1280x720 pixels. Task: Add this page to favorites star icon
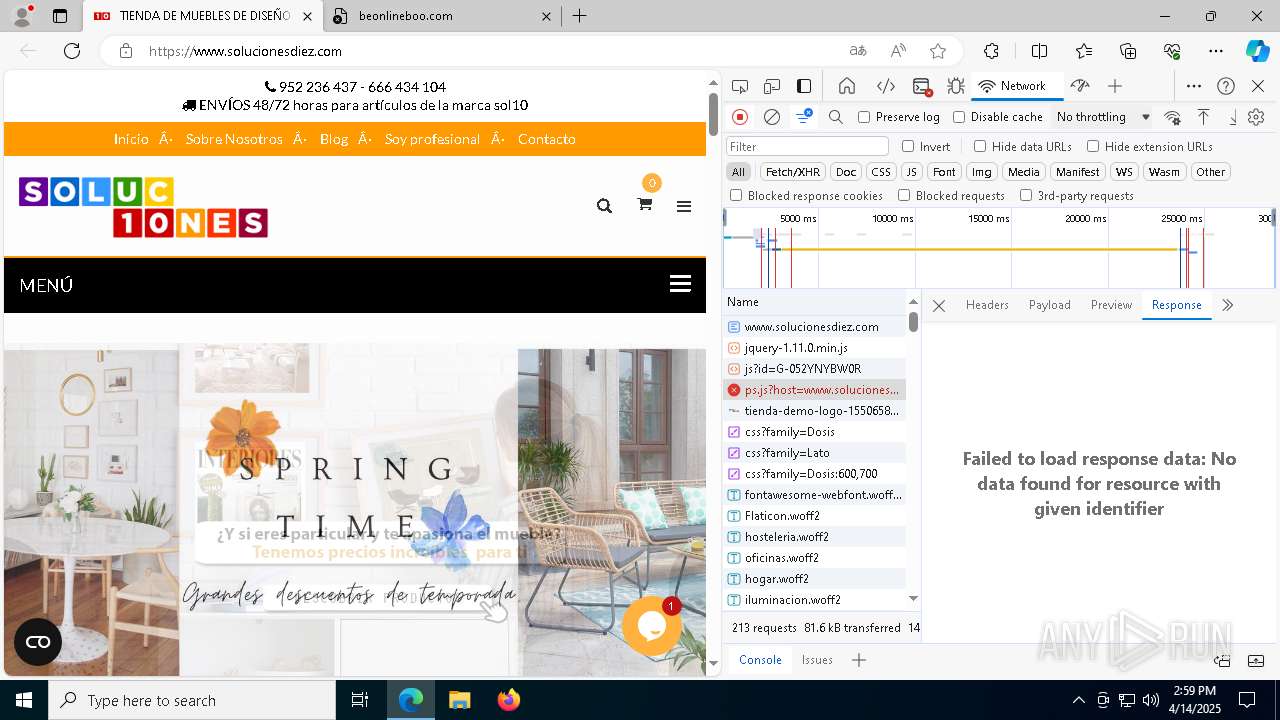point(938,51)
